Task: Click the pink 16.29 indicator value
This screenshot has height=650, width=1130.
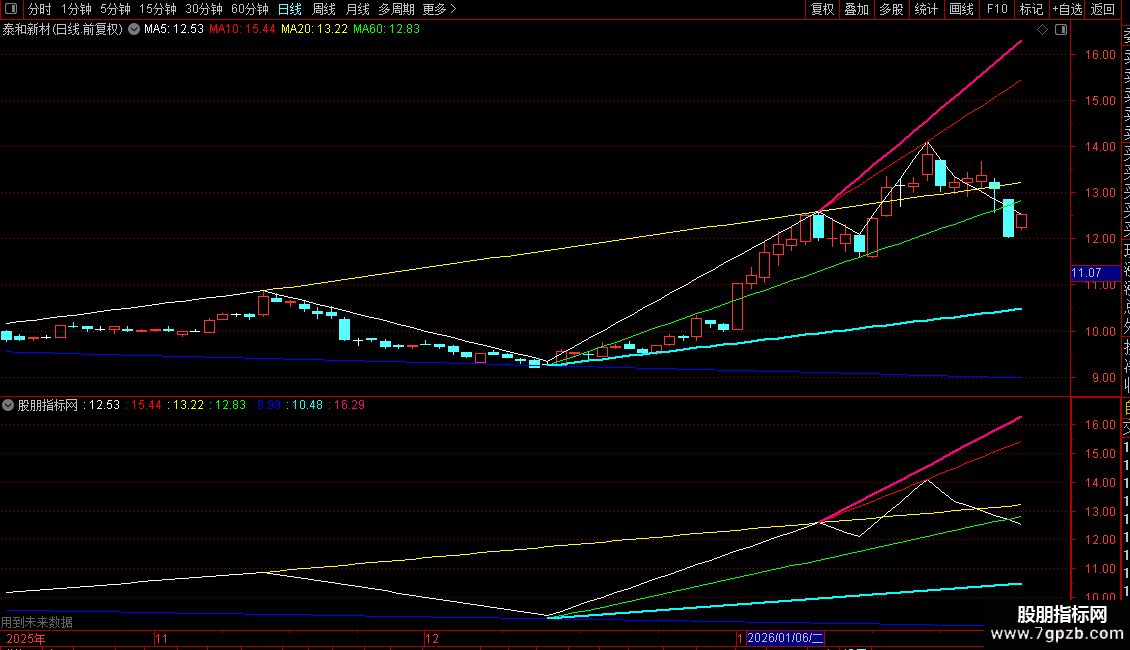Action: point(350,405)
